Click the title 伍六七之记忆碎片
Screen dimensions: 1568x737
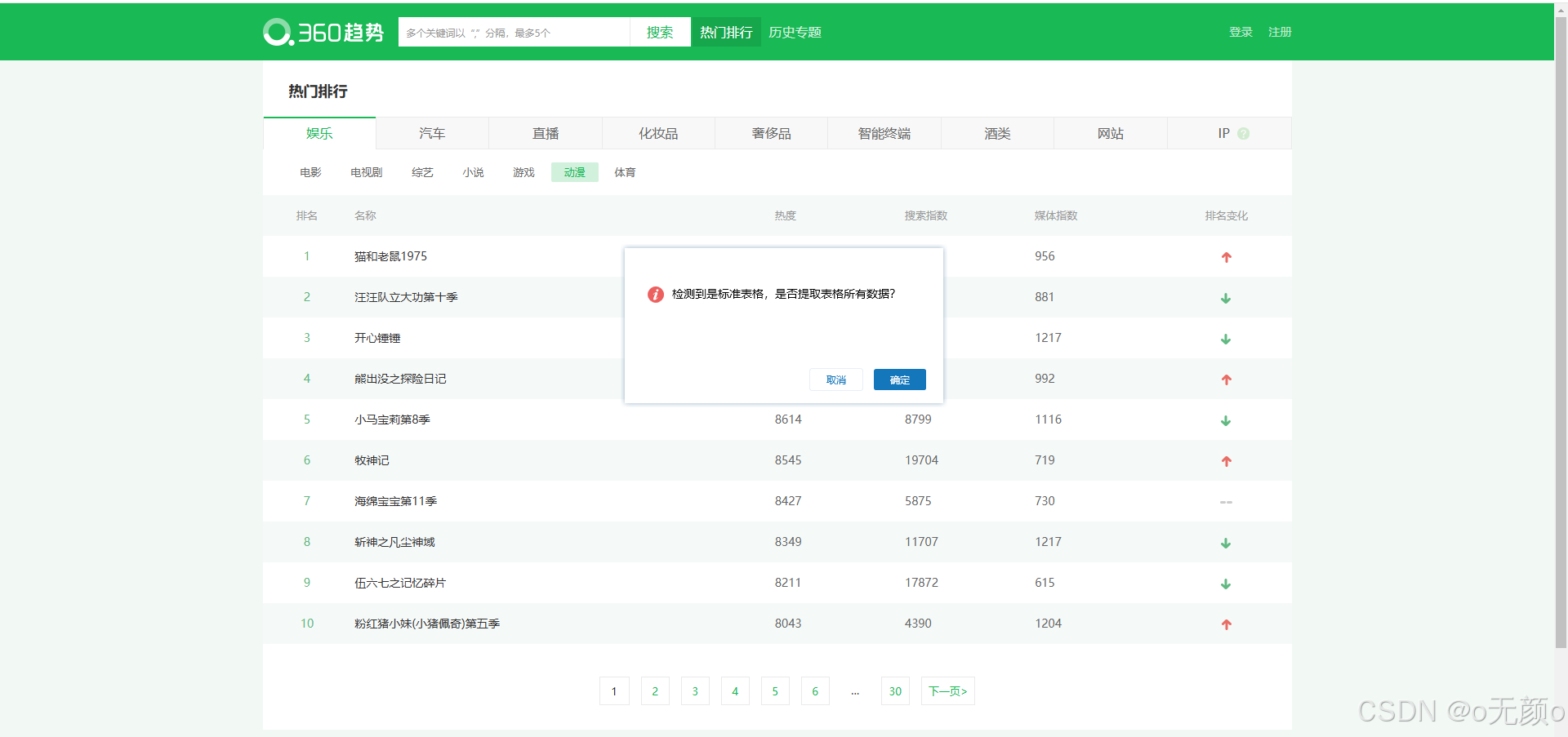tap(400, 583)
